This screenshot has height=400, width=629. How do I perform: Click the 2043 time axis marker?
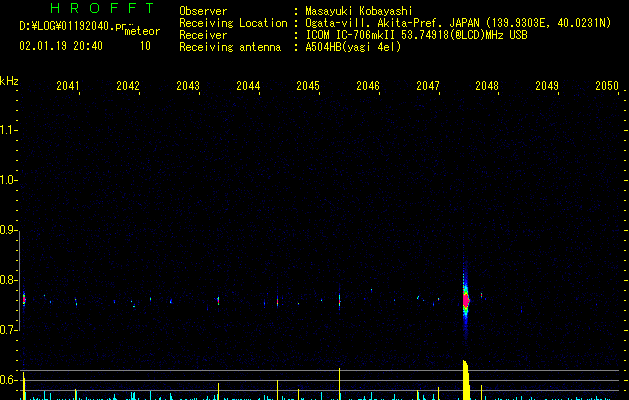[188, 86]
